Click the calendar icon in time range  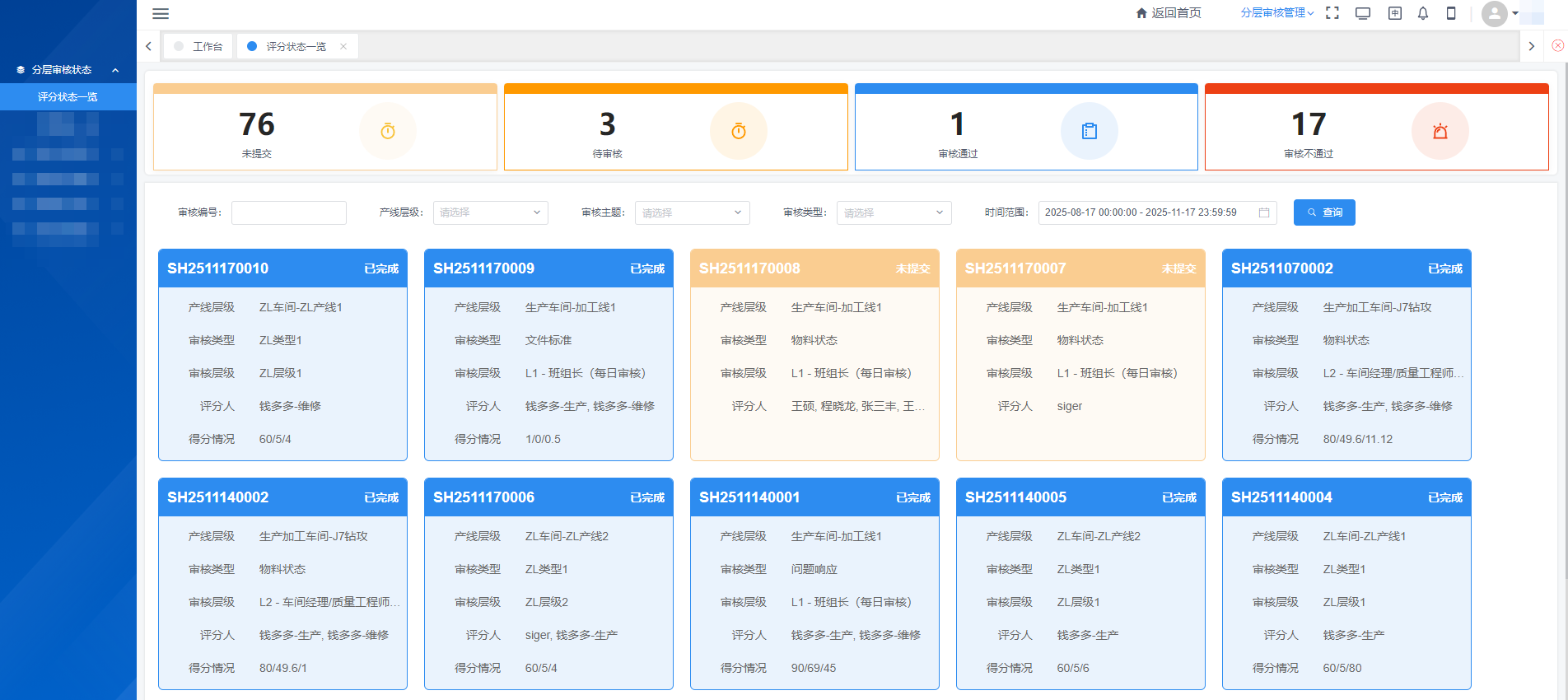[1264, 212]
